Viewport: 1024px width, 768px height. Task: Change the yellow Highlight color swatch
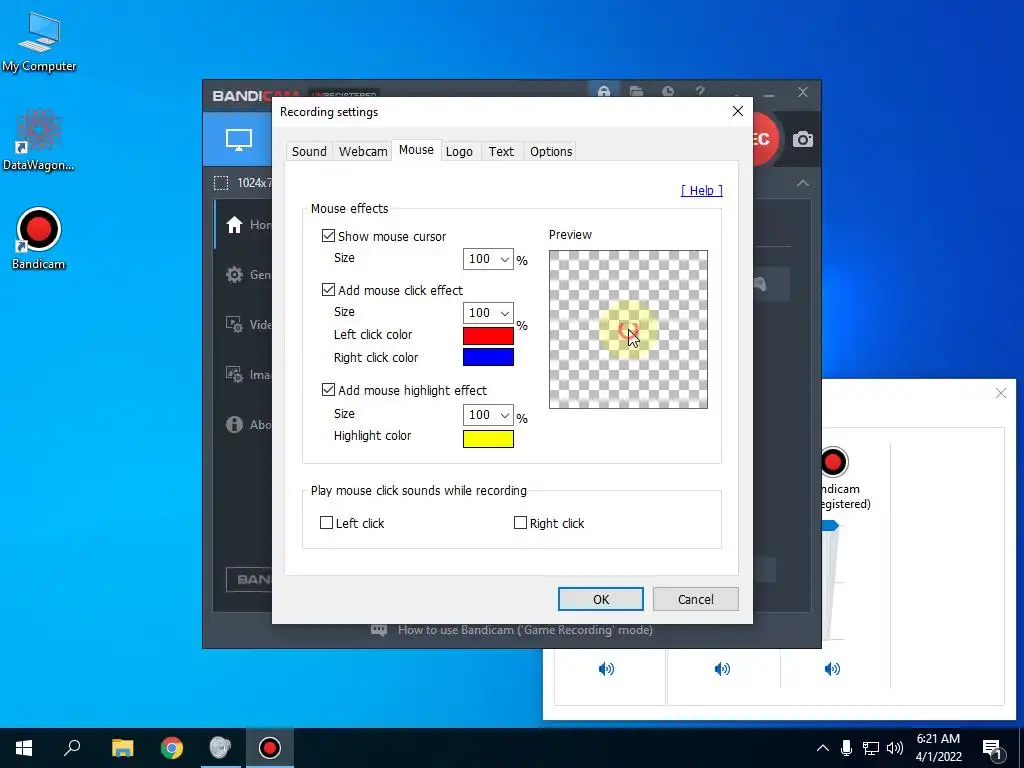488,439
